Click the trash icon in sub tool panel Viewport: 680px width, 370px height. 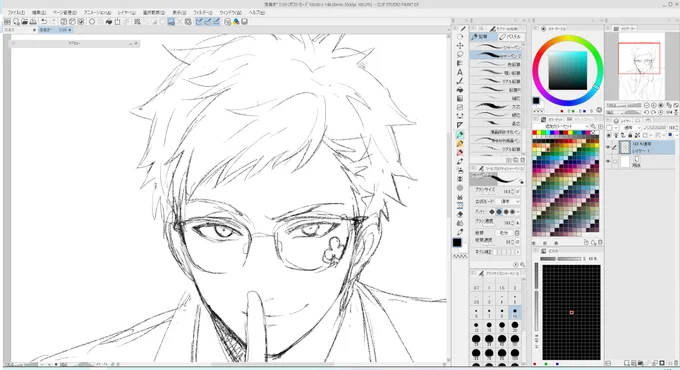coord(523,160)
